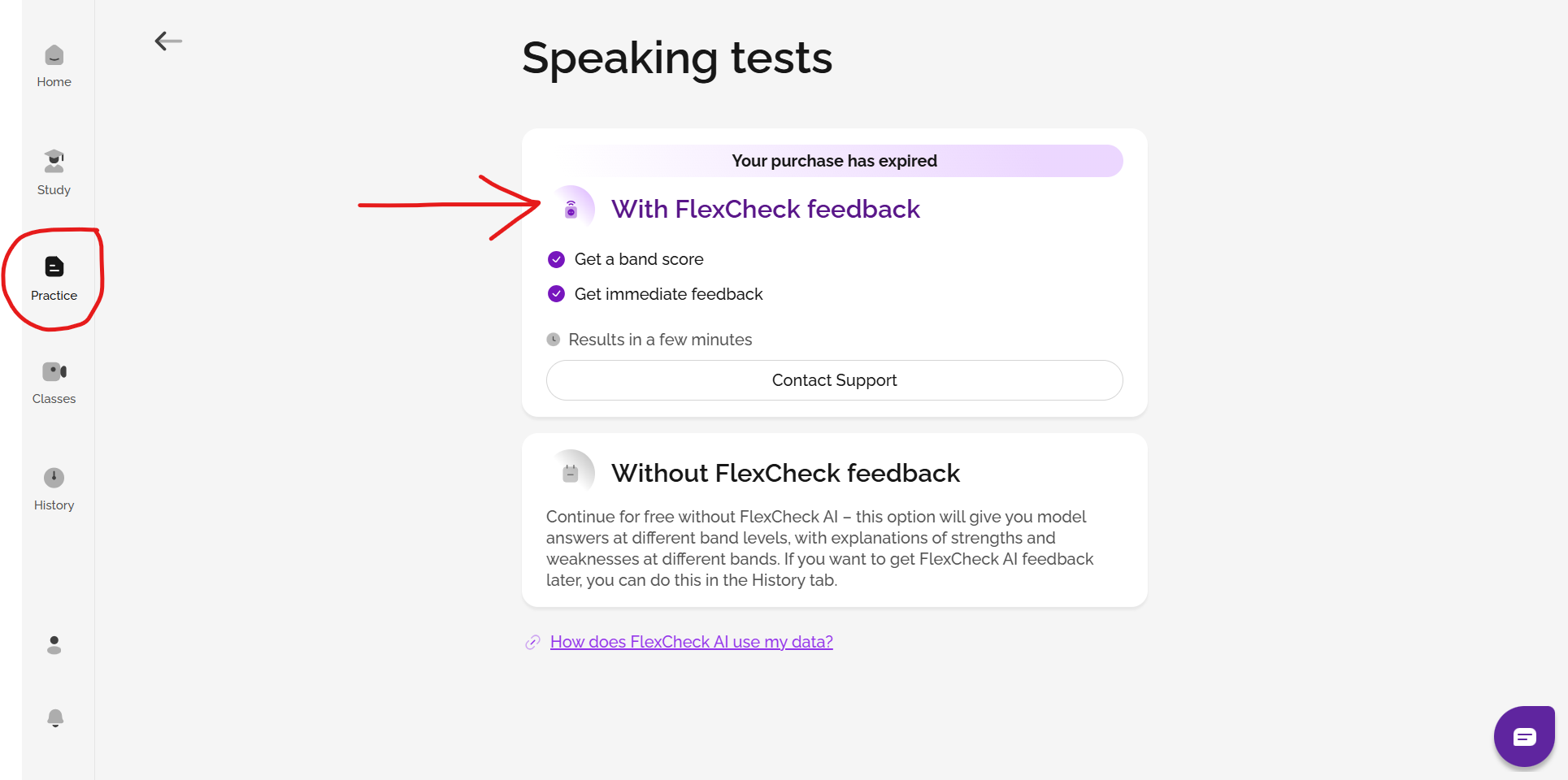This screenshot has width=1568, height=780.
Task: Click the Get a band score checkmark
Action: pyautogui.click(x=556, y=259)
